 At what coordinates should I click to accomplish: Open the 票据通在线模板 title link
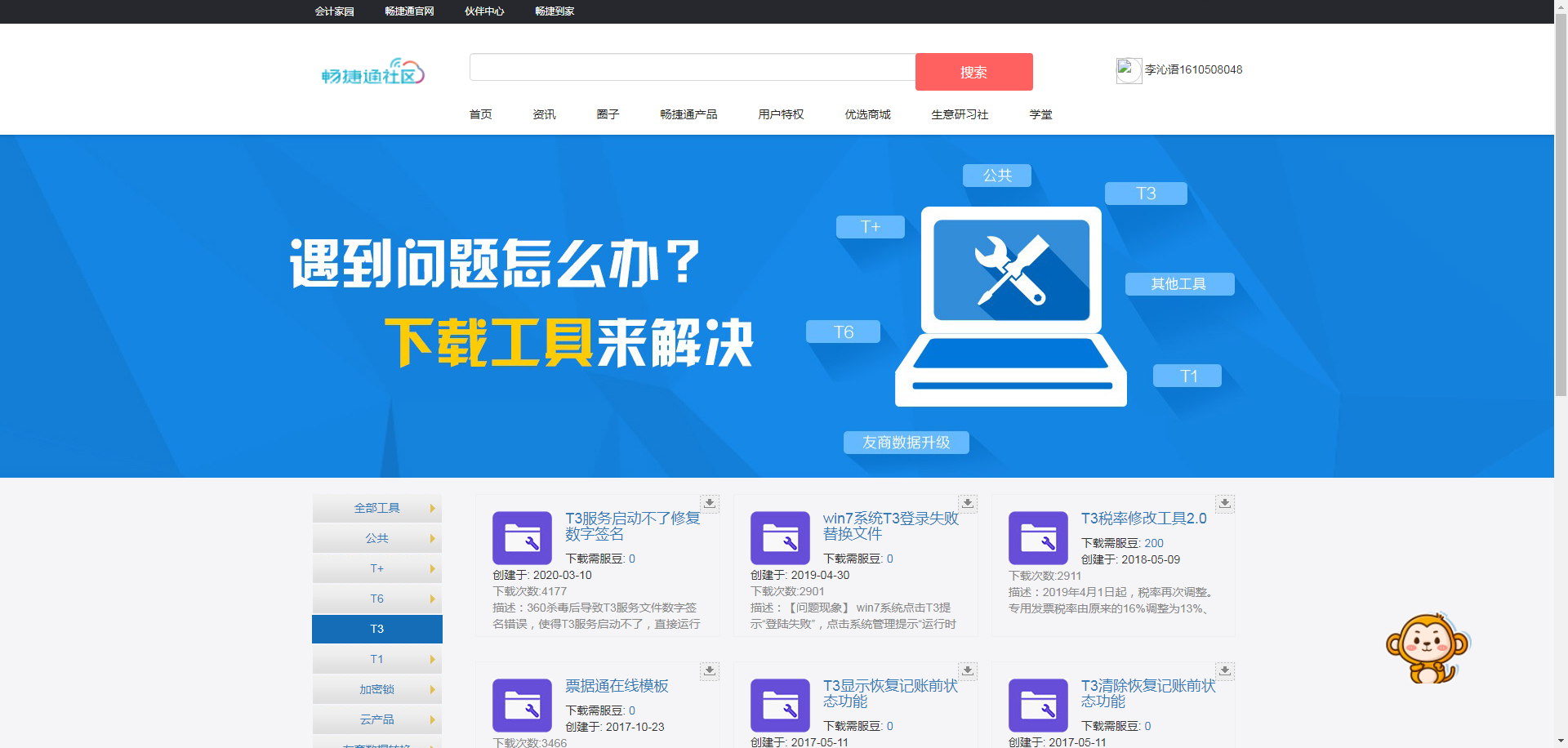(x=617, y=686)
